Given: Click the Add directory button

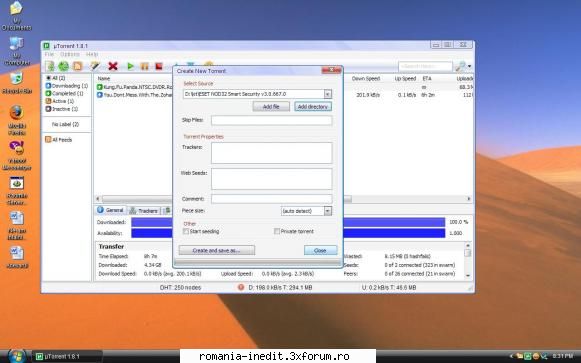Looking at the screenshot, I should (313, 107).
